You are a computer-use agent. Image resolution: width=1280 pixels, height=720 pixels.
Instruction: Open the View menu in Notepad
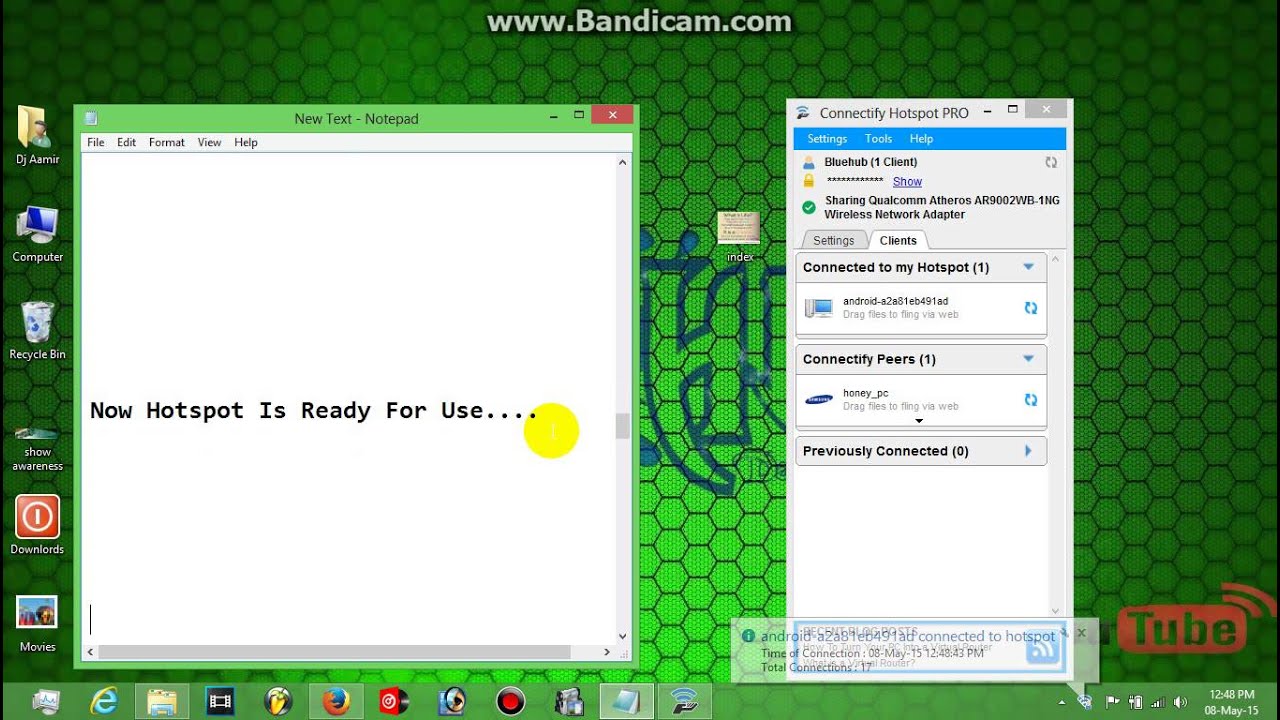(x=209, y=142)
